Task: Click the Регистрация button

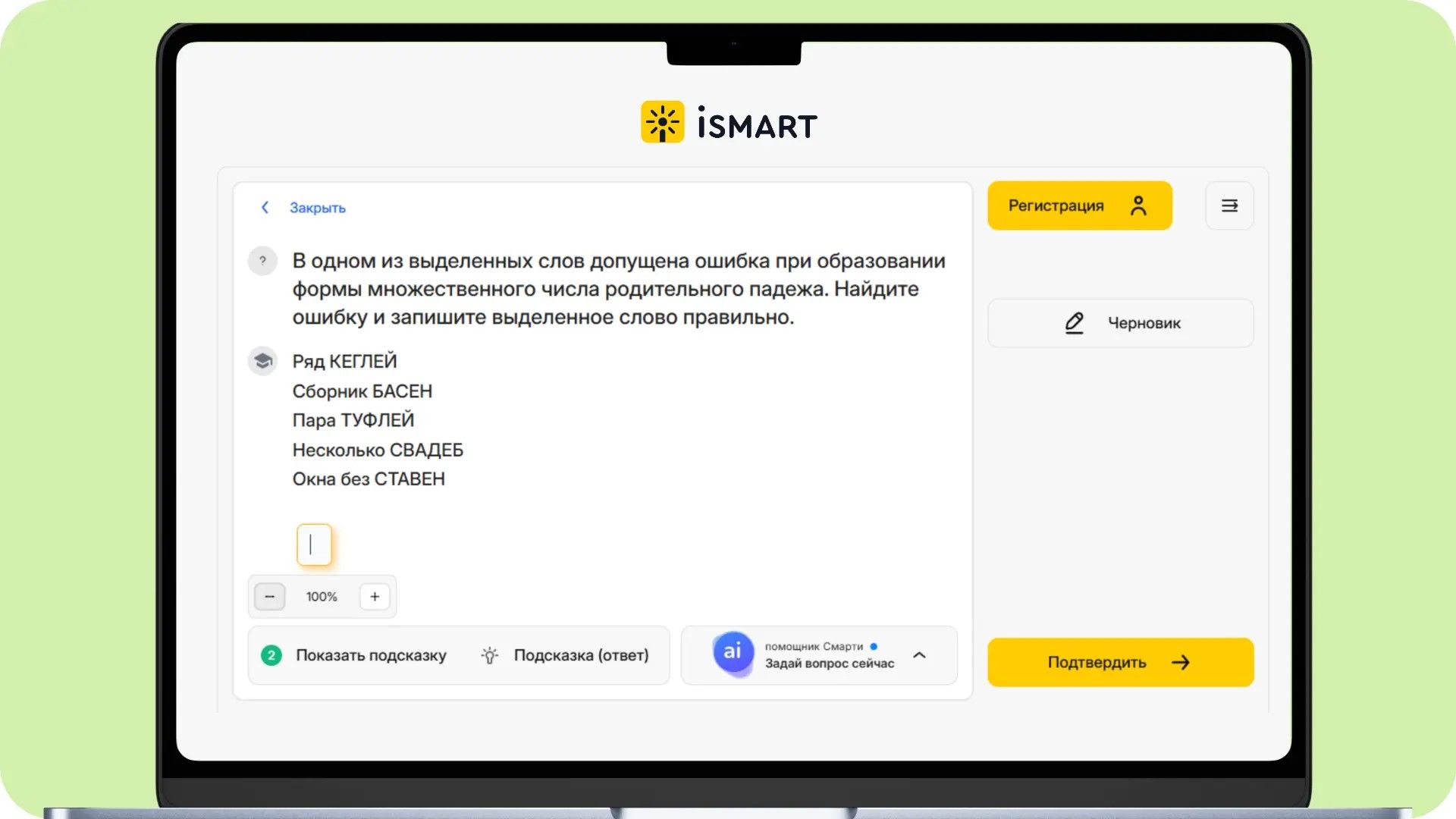Action: [1079, 206]
